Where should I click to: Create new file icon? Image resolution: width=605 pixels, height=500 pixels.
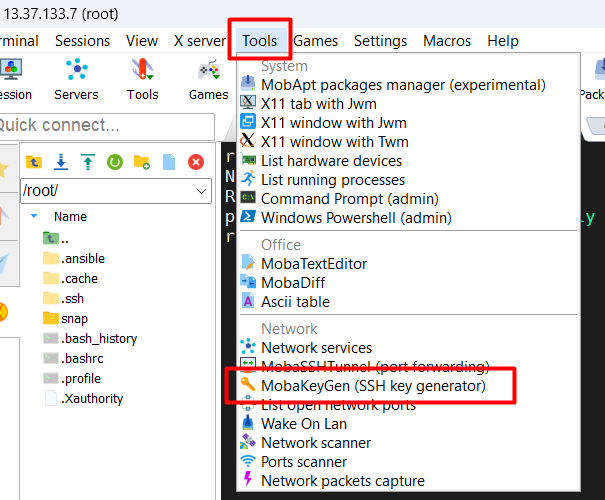coord(169,162)
